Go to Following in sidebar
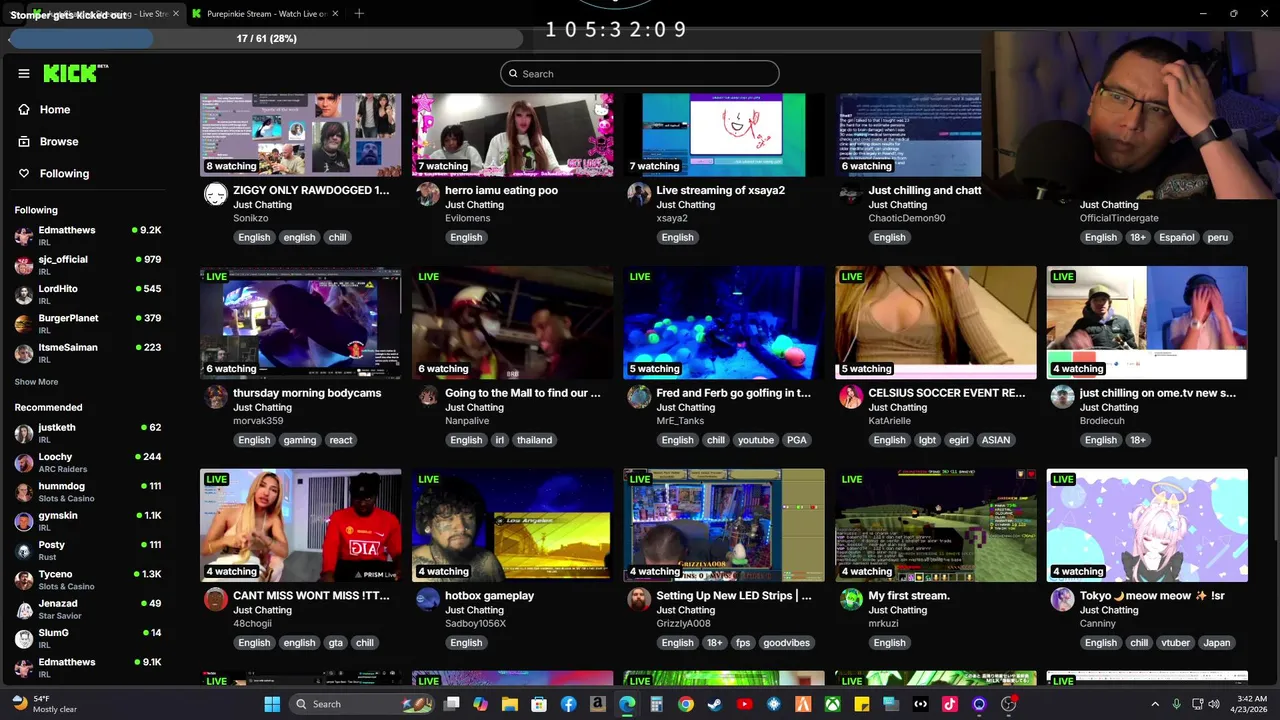This screenshot has width=1280, height=720. tap(64, 174)
